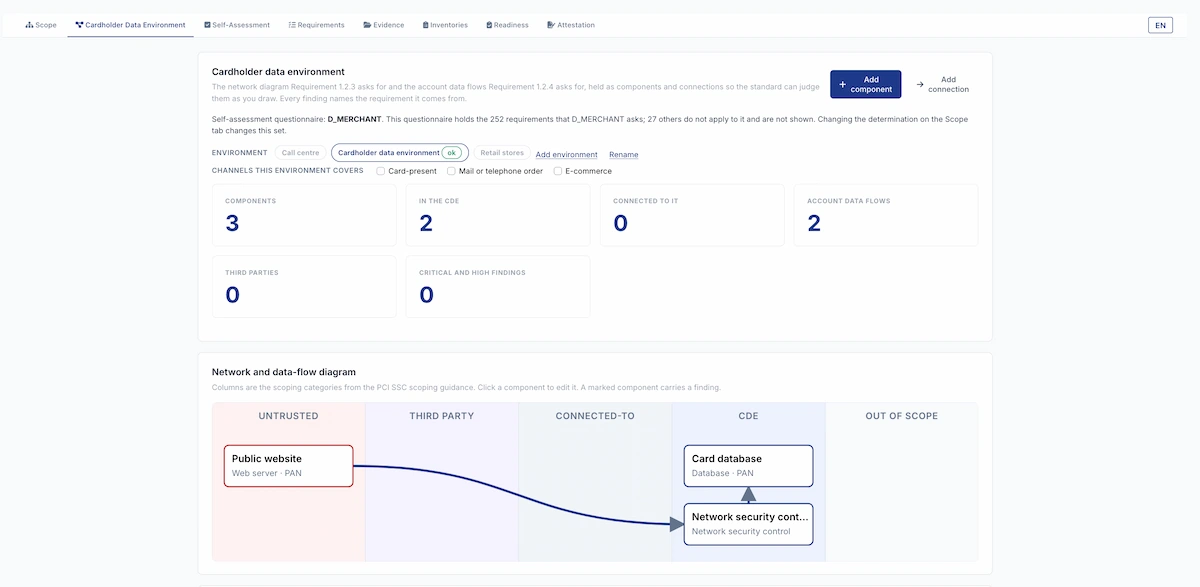Open the Inventories tab
This screenshot has width=1200, height=587.
click(445, 25)
